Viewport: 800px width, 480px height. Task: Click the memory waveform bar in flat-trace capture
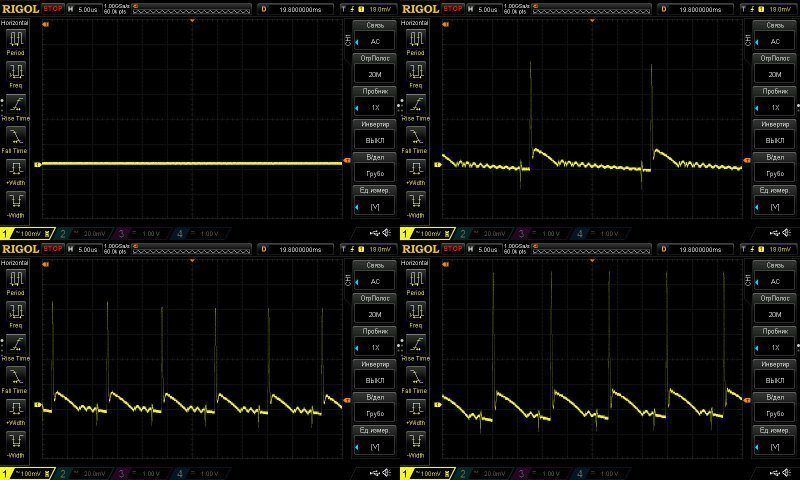tap(192, 9)
